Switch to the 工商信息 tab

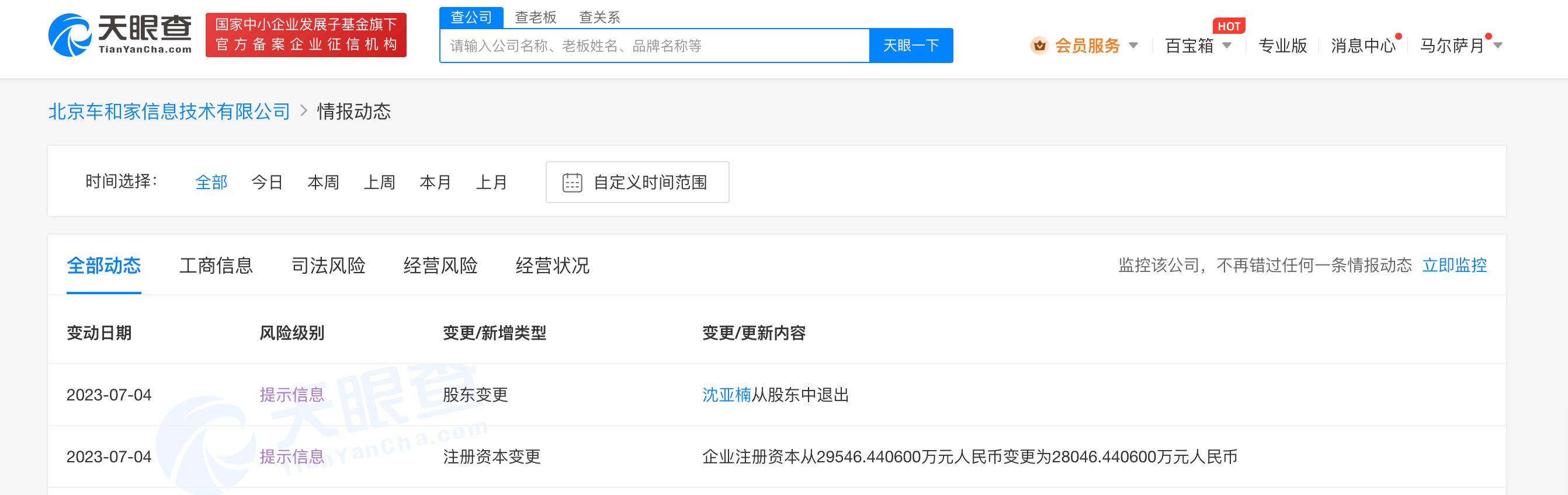[216, 266]
